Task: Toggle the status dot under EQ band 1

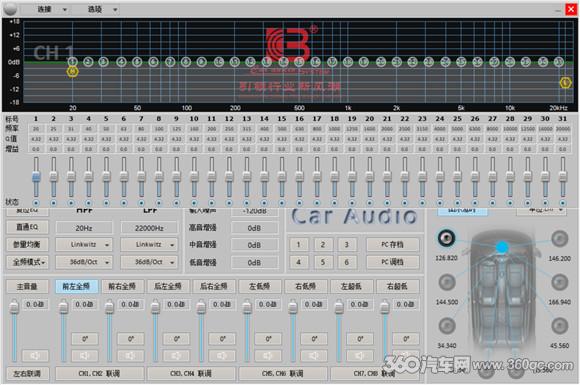Action: click(36, 203)
